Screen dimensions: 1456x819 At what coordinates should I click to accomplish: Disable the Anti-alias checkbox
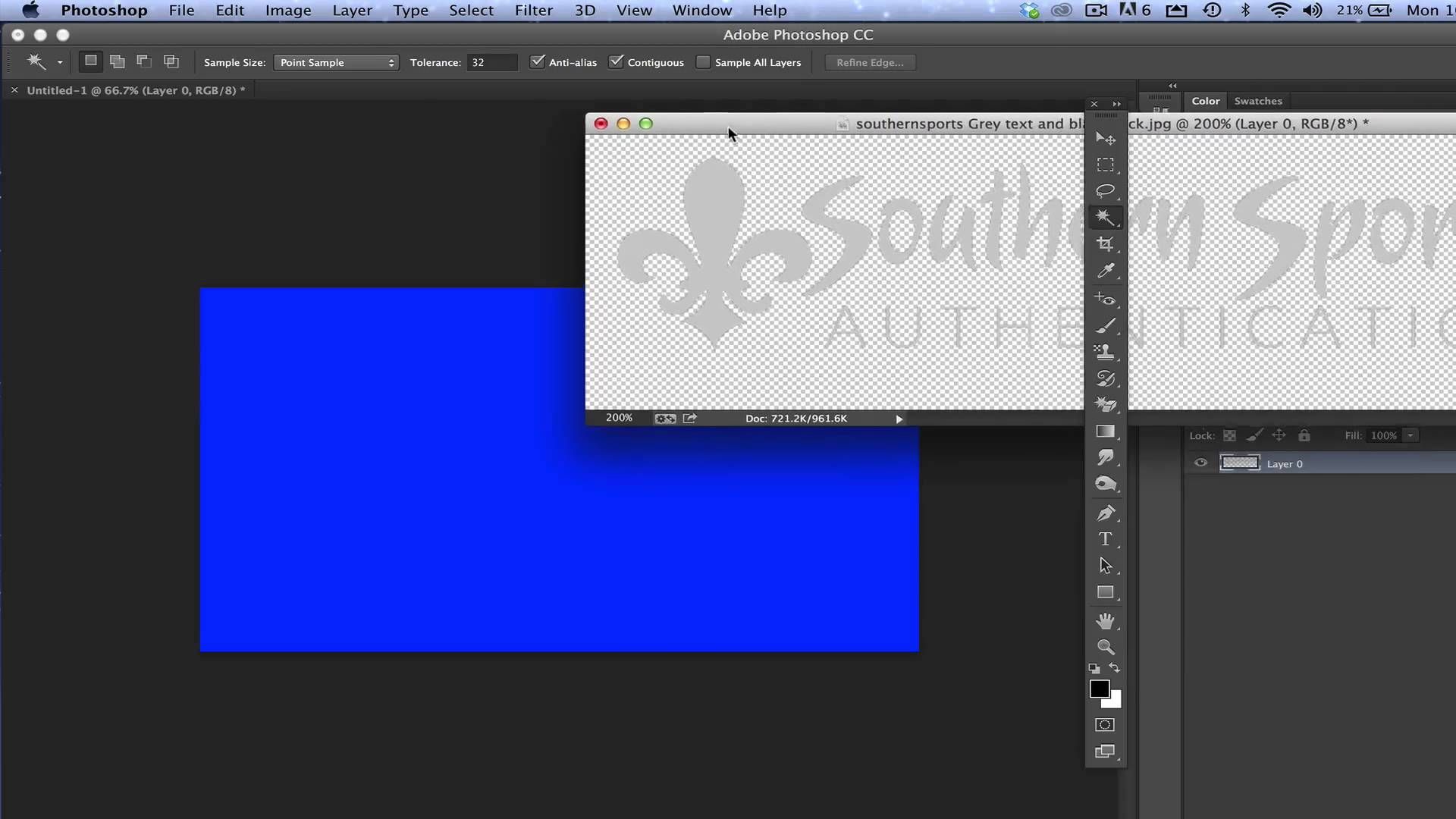537,62
